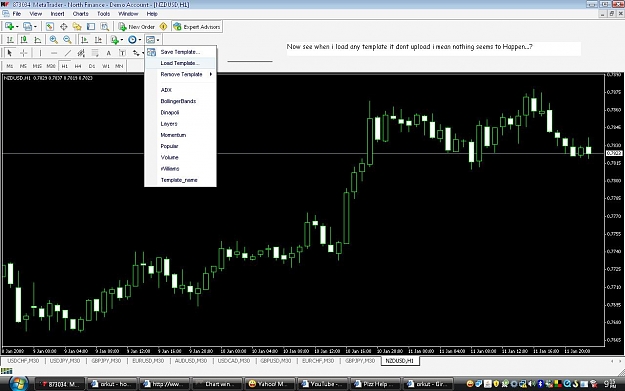Viewport: 625px width, 391px height.
Task: Open the Navigator panel icon
Action: pyautogui.click(x=77, y=27)
